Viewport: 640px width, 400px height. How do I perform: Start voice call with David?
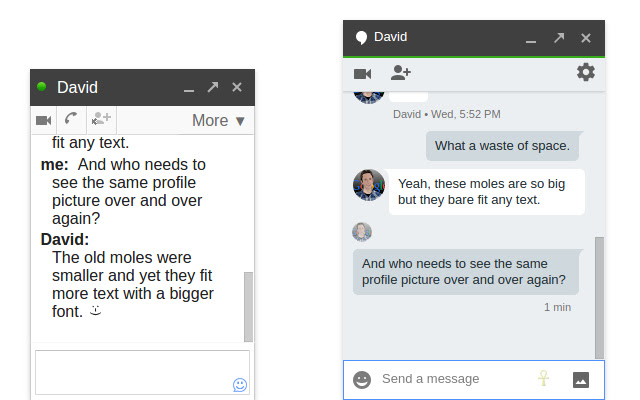(x=72, y=121)
